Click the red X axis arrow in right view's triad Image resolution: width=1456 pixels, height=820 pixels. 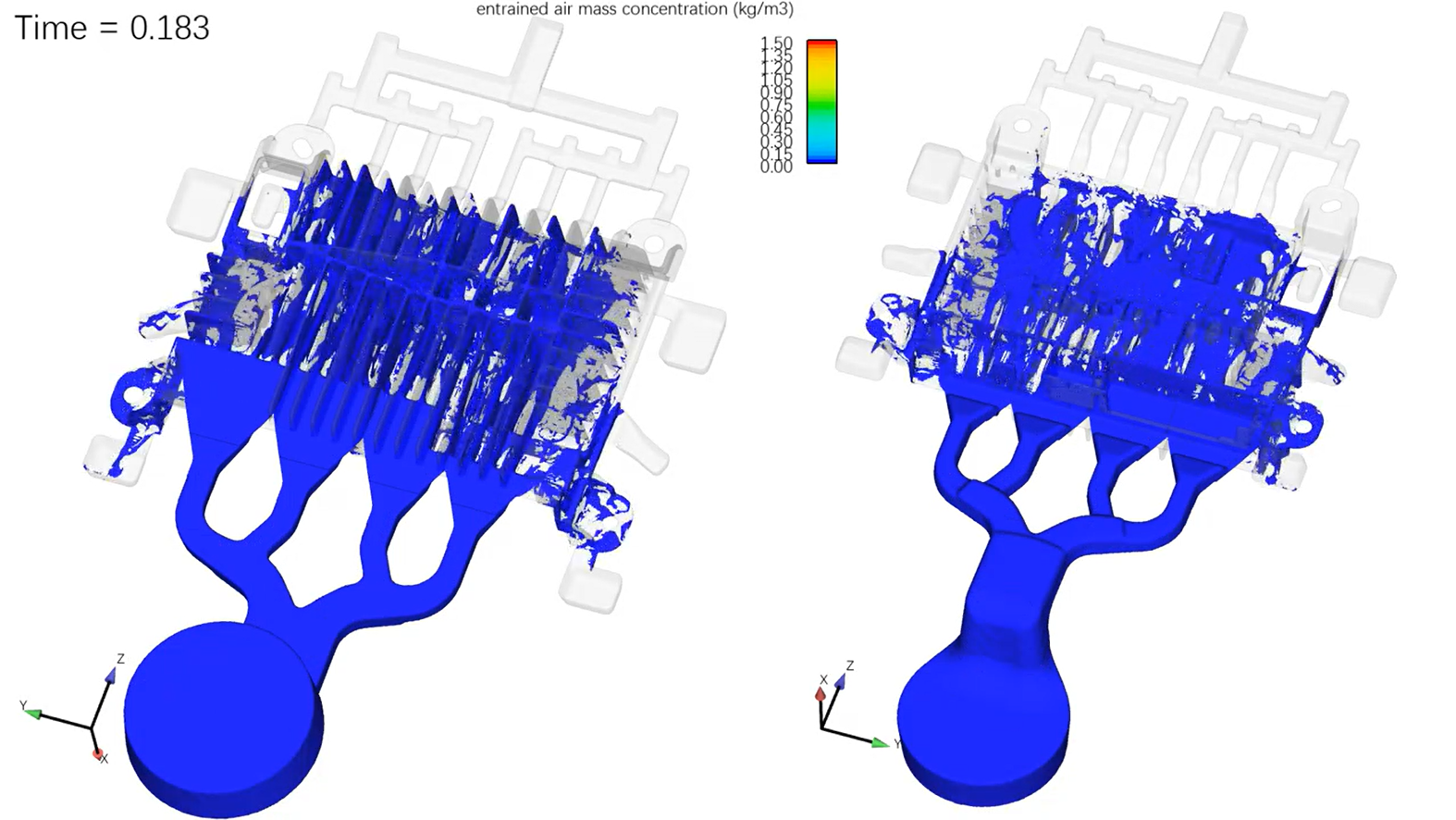click(820, 696)
